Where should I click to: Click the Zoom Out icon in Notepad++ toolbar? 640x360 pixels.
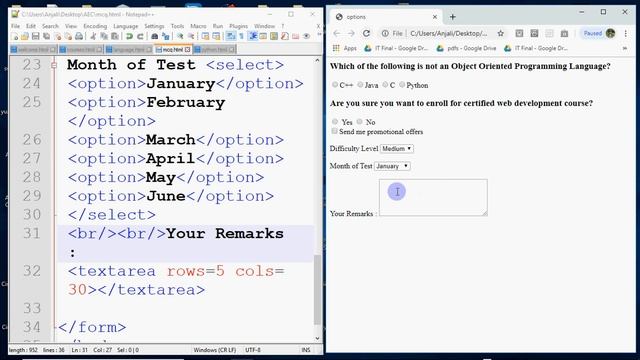click(191, 37)
